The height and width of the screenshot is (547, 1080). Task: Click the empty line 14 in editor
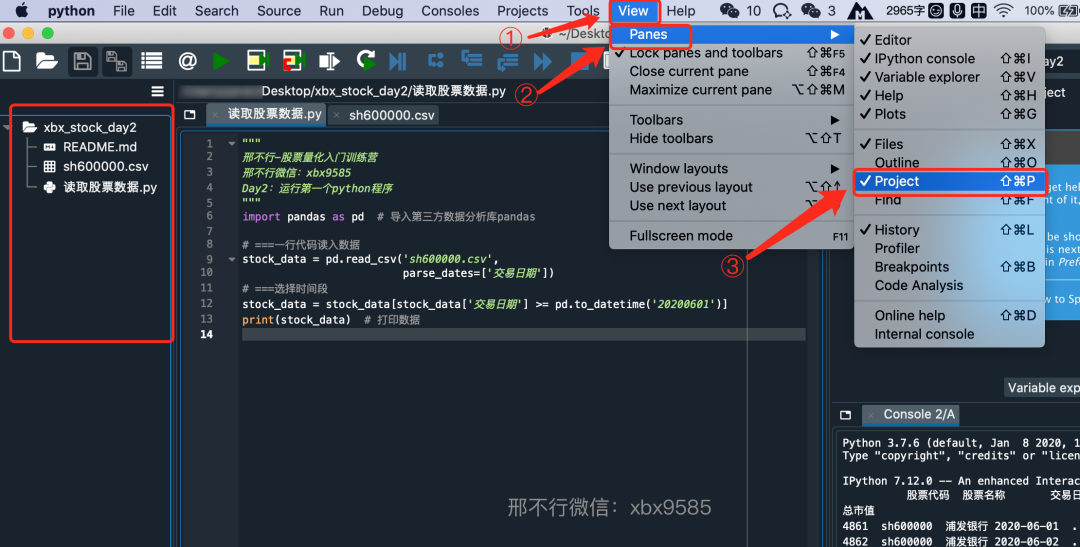523,334
